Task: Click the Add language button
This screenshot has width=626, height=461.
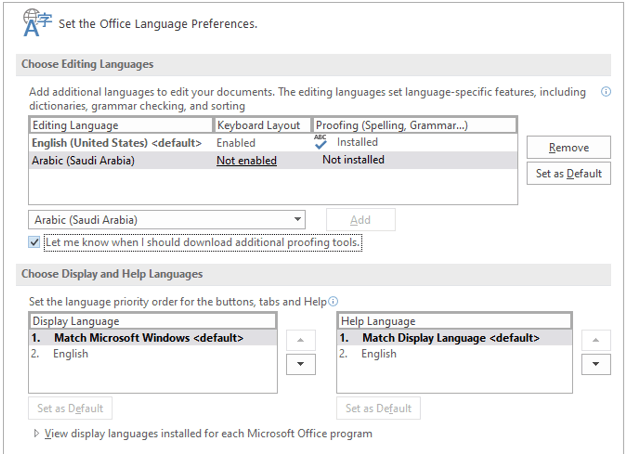Action: pyautogui.click(x=361, y=220)
